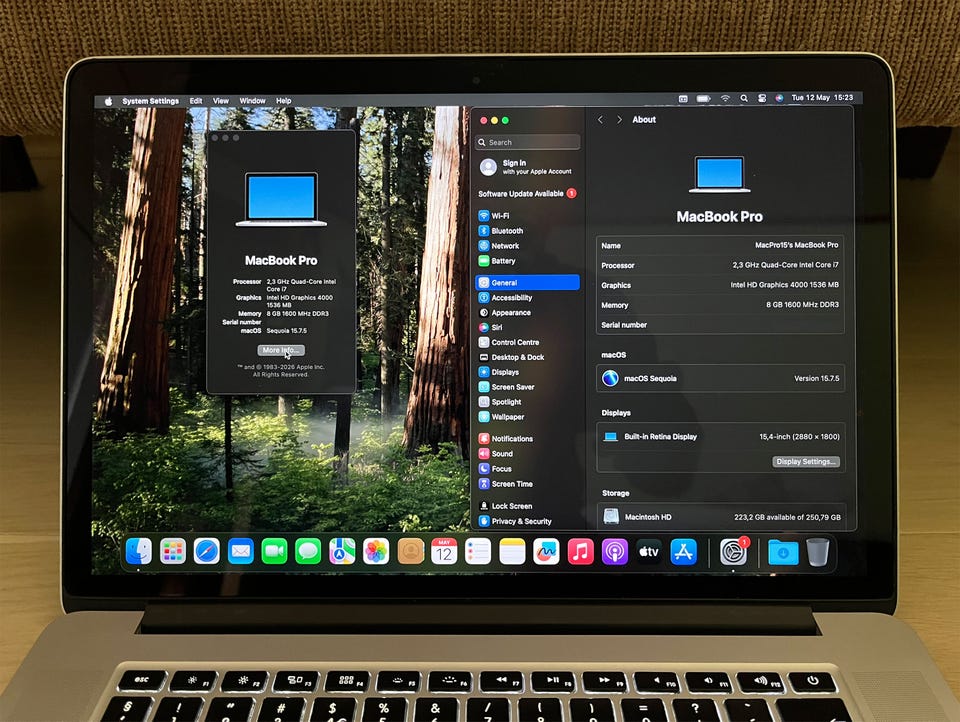Open Podcasts from the Dock
Viewport: 960px width, 722px height.
tap(615, 552)
